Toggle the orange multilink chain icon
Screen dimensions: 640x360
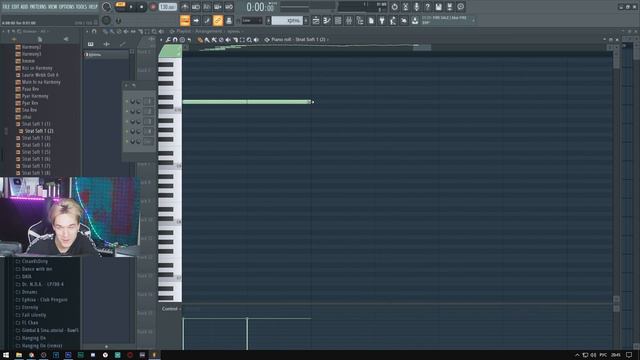click(218, 20)
